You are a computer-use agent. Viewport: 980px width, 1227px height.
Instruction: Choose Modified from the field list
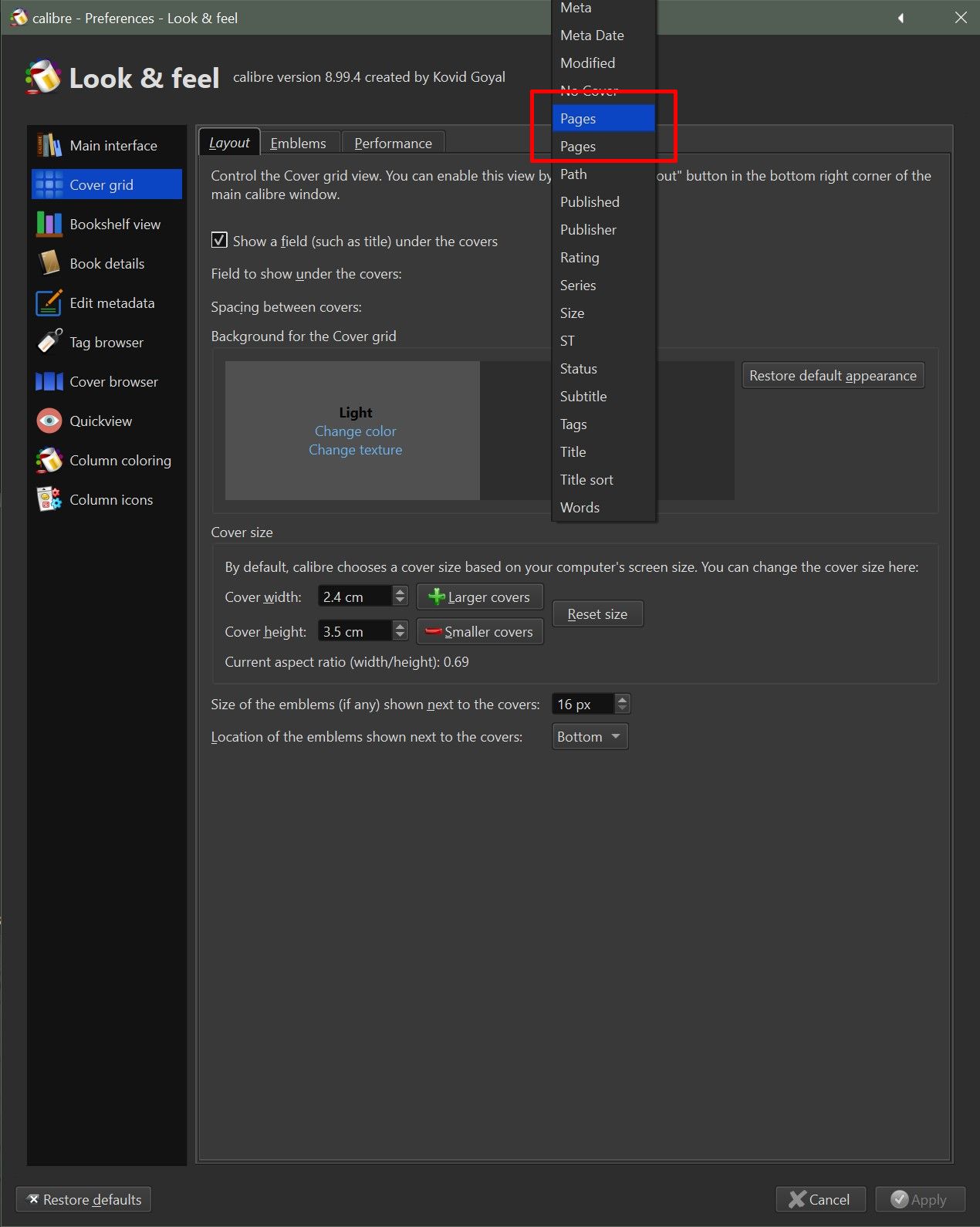(x=603, y=63)
